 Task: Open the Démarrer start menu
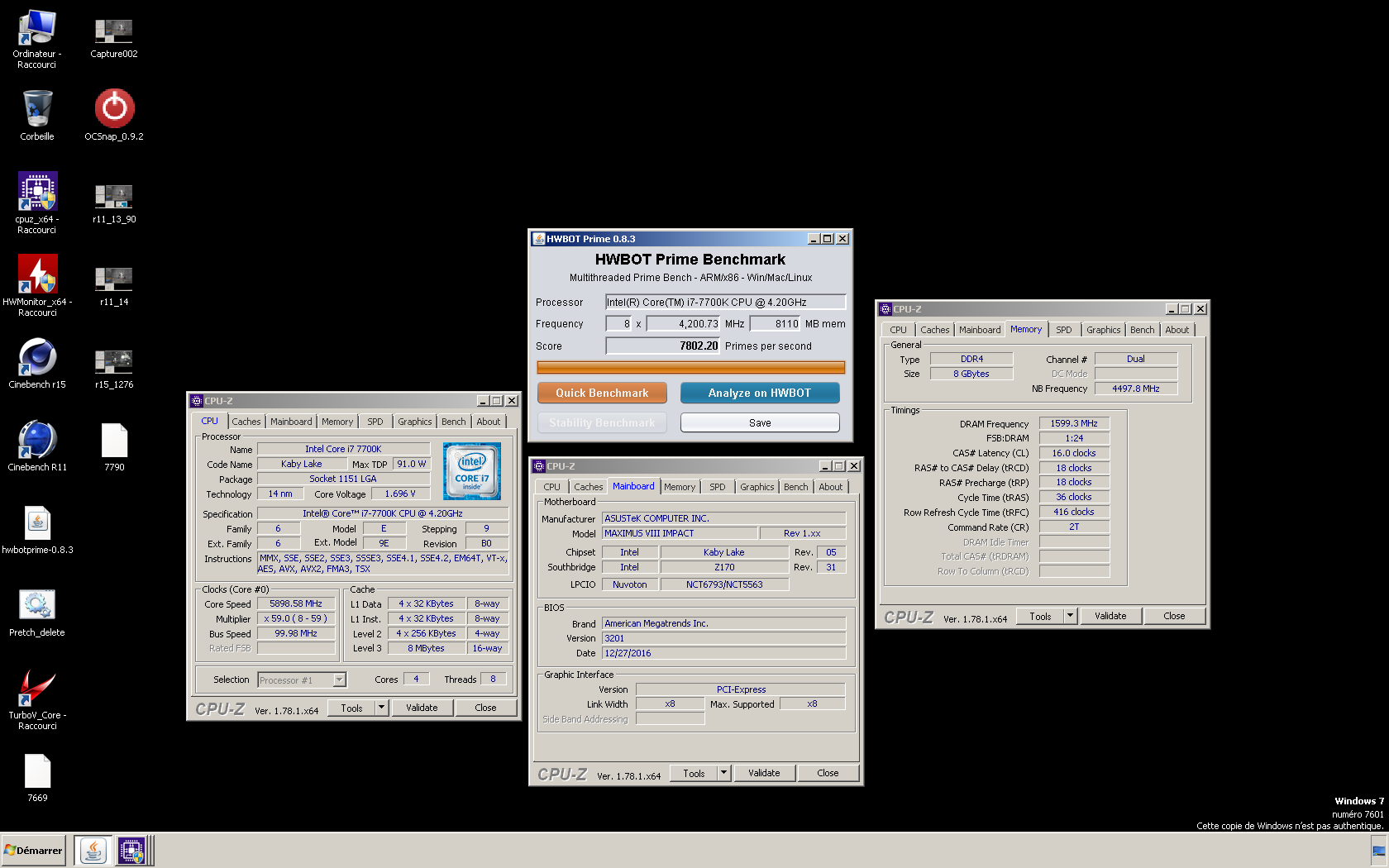click(x=34, y=851)
